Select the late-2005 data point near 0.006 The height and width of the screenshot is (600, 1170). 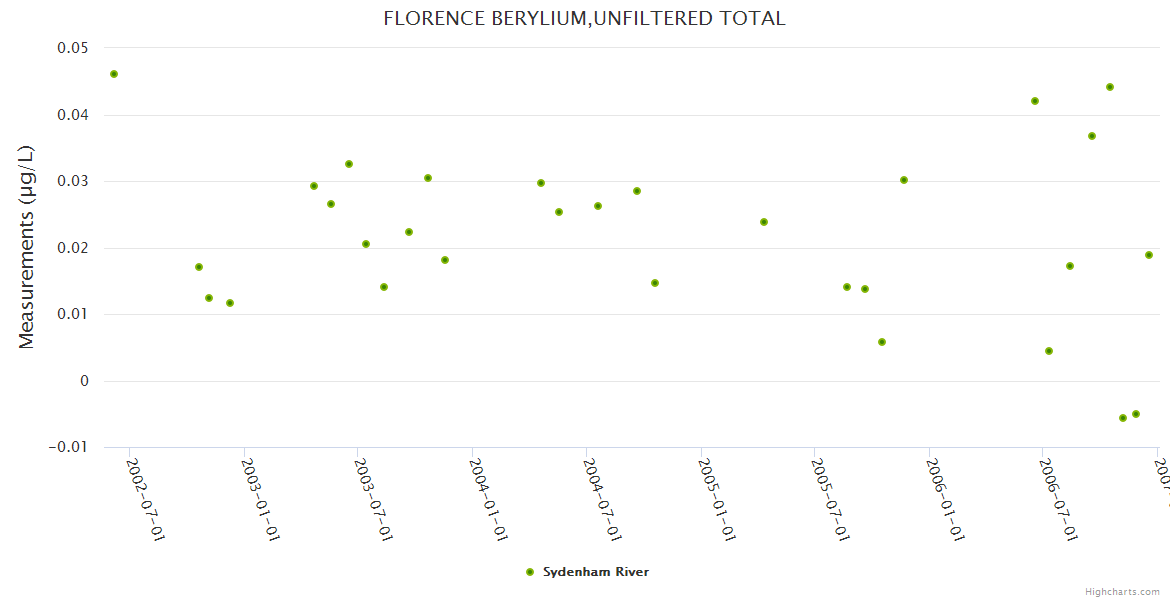click(x=882, y=342)
